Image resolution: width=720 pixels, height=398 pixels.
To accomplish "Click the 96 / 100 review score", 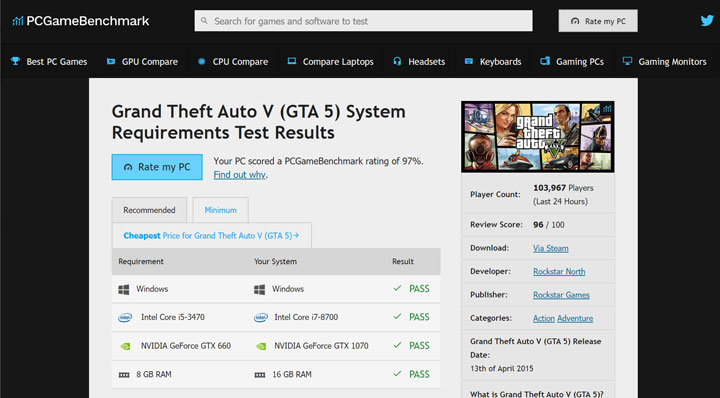I will click(x=549, y=225).
